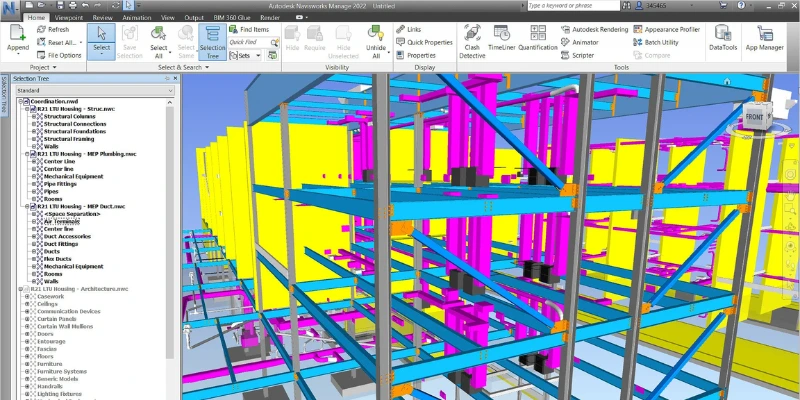This screenshot has width=800, height=400.
Task: Activate the Select arrow tool
Action: coord(101,41)
